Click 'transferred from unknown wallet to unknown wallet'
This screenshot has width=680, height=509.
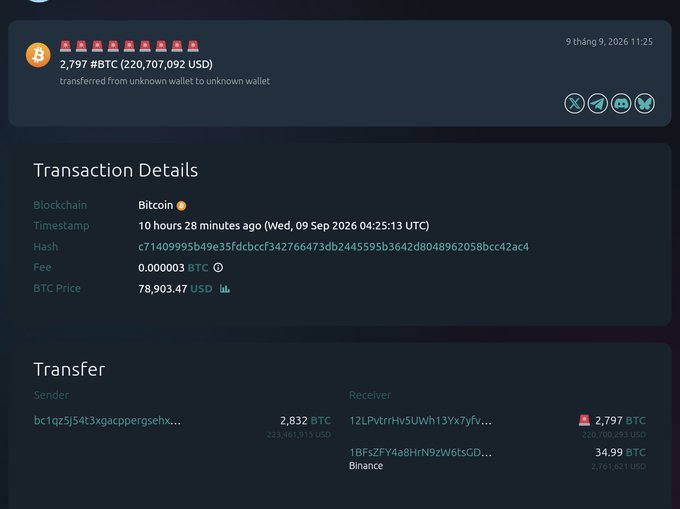click(x=165, y=81)
